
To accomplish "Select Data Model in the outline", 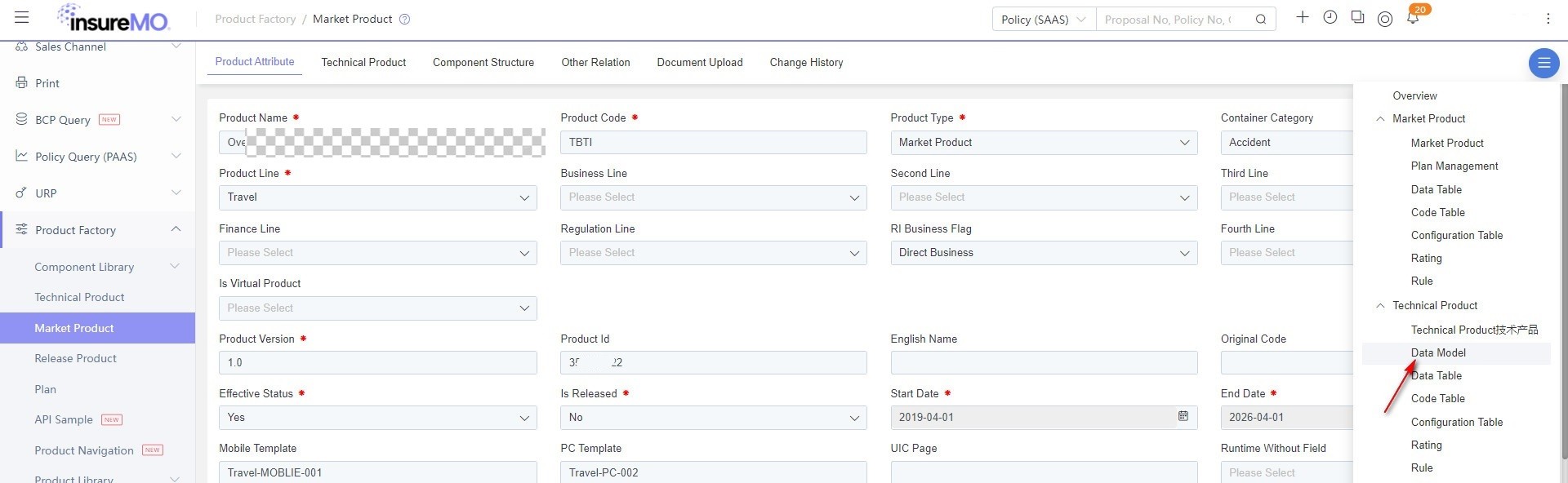I will [x=1438, y=352].
